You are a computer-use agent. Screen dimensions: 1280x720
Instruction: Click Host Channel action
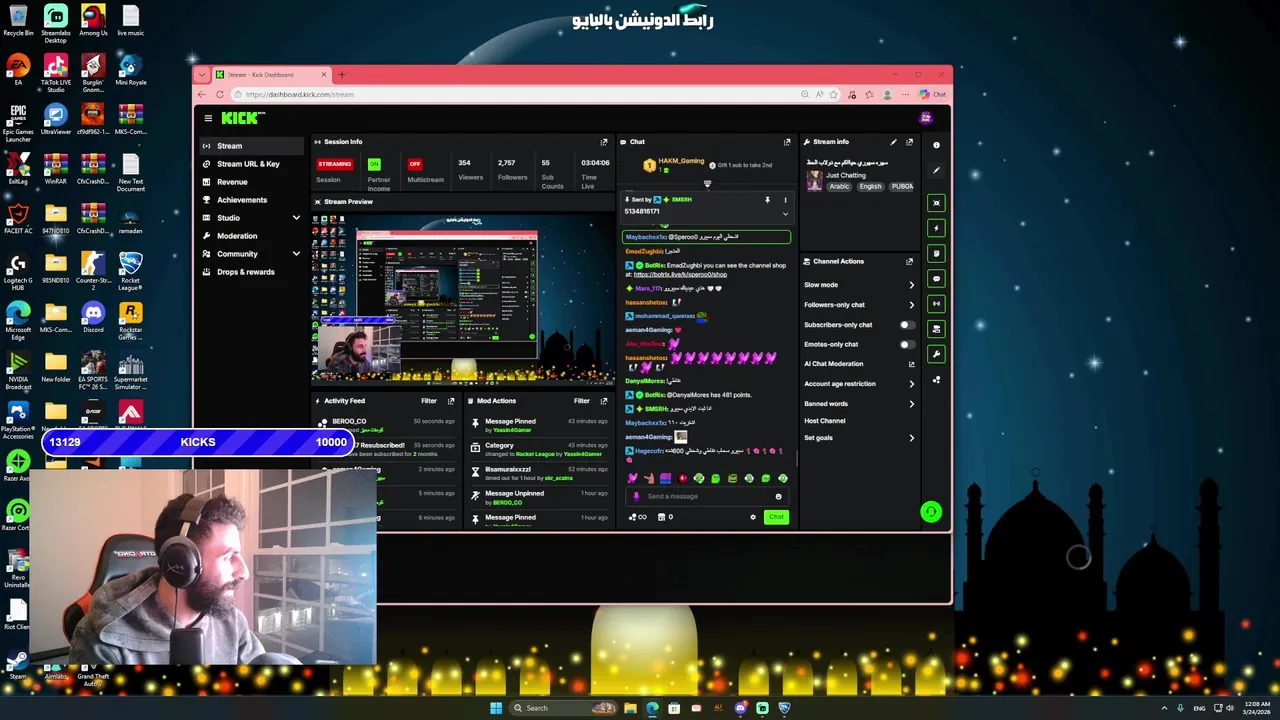pyautogui.click(x=825, y=421)
